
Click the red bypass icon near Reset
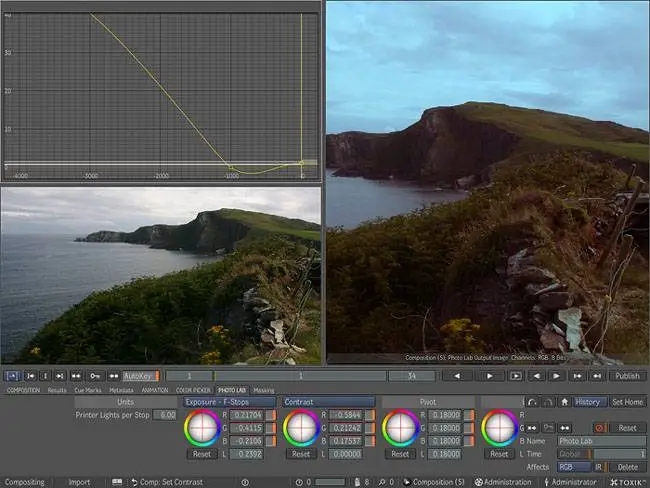(600, 427)
